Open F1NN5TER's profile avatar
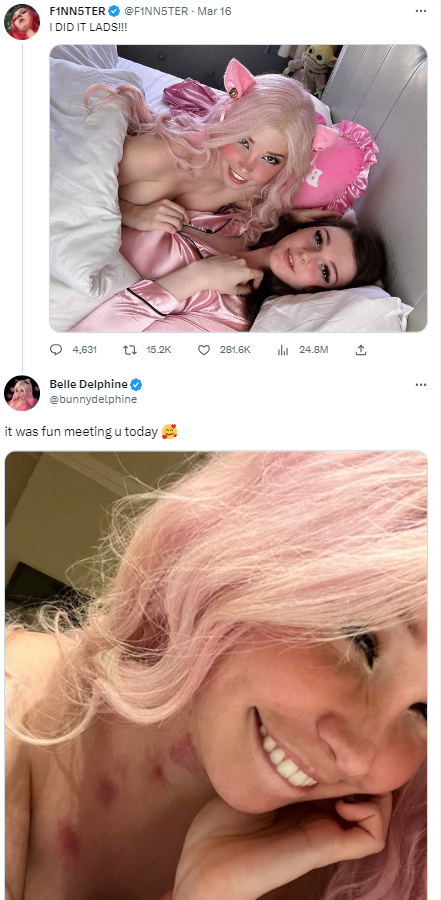This screenshot has height=900, width=441. 22,22
